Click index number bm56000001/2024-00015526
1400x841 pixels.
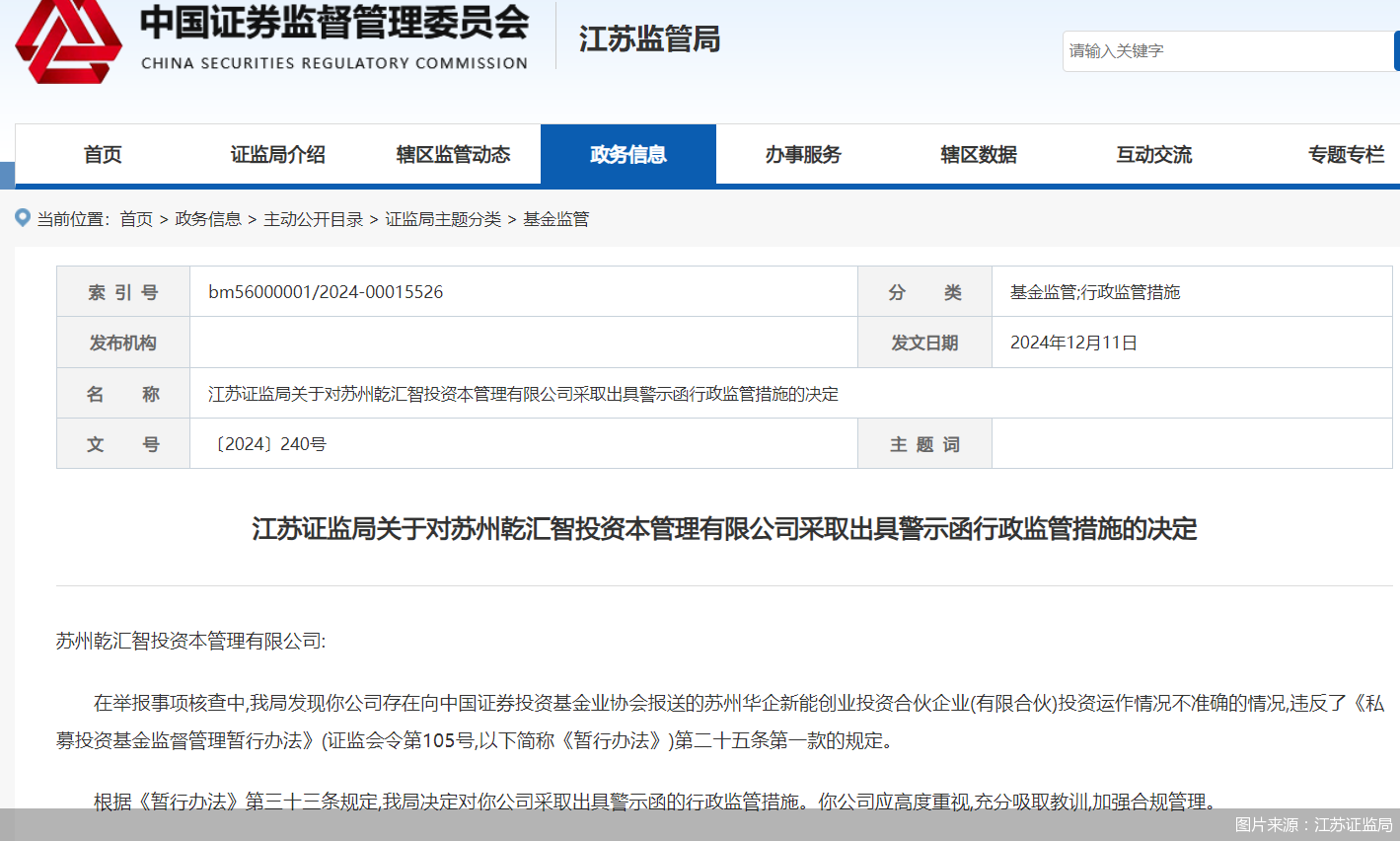pyautogui.click(x=326, y=292)
